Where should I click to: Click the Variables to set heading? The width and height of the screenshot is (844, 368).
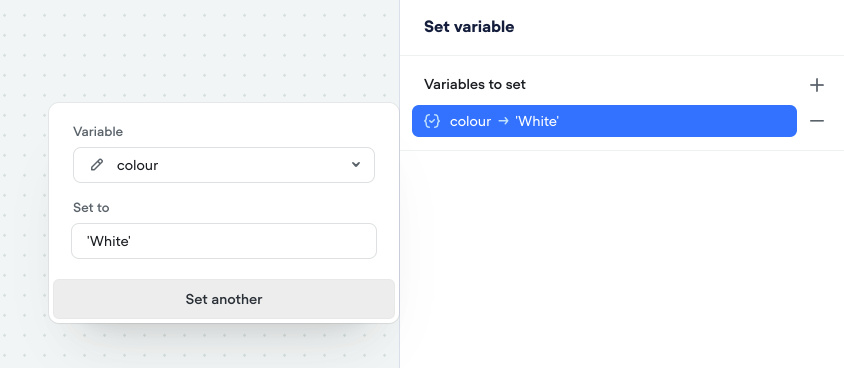pos(475,84)
